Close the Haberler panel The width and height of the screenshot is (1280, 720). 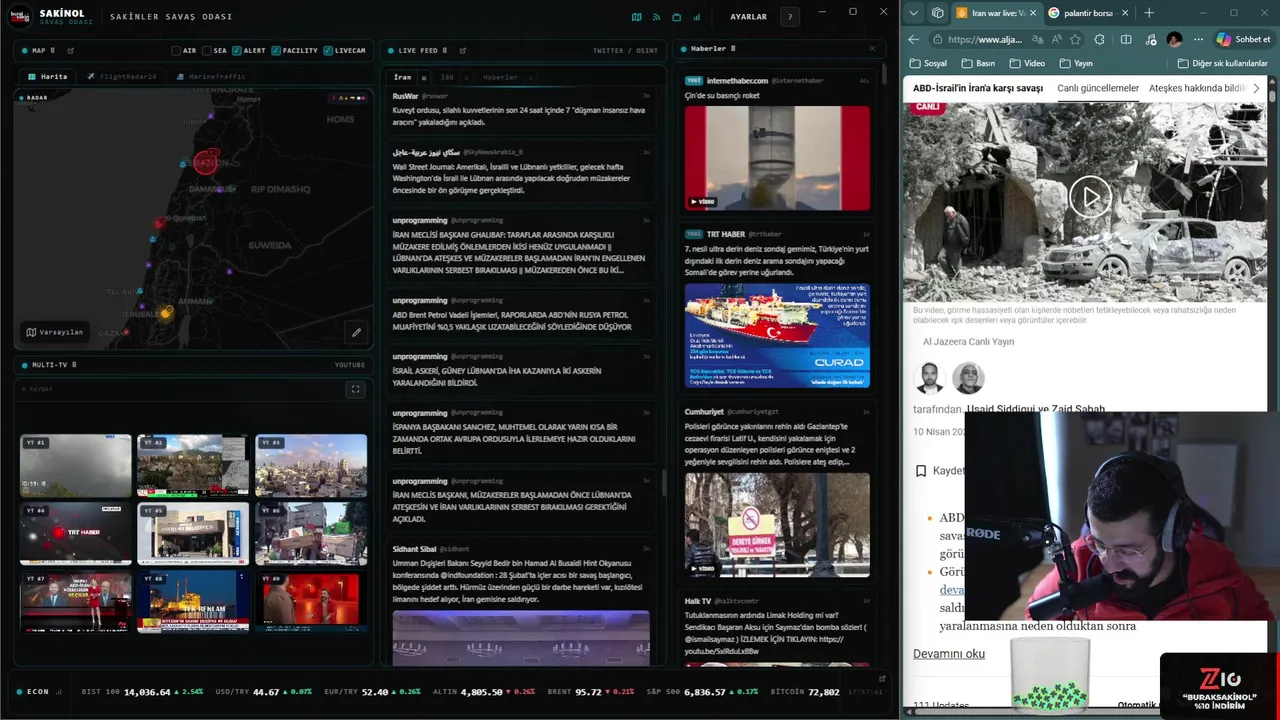click(872, 48)
